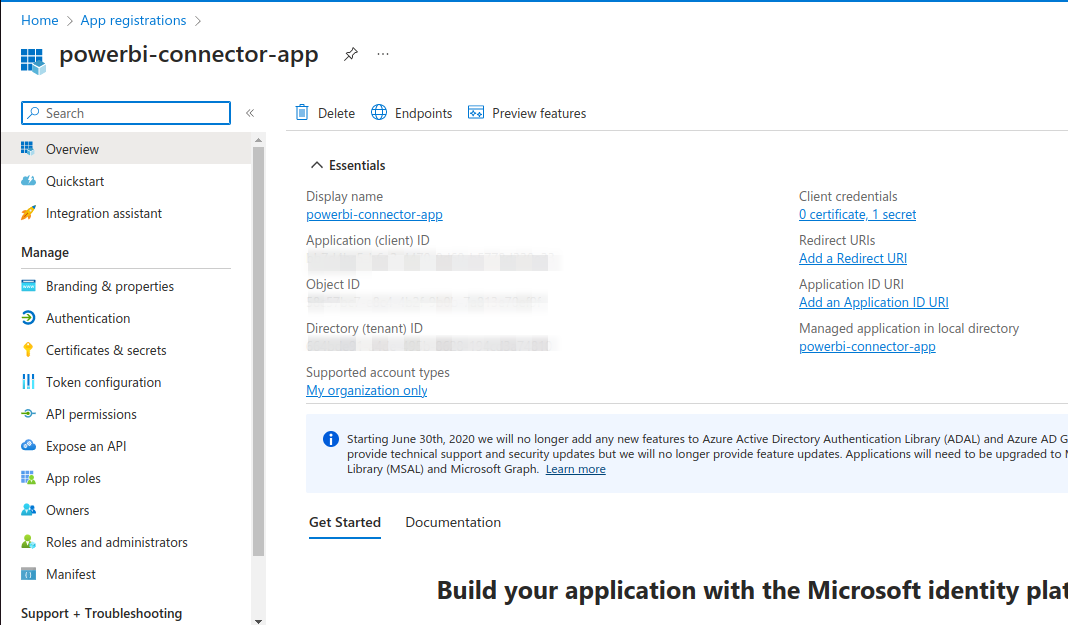Click the magnifier icon in the search box
Image resolution: width=1068 pixels, height=625 pixels.
(x=33, y=112)
